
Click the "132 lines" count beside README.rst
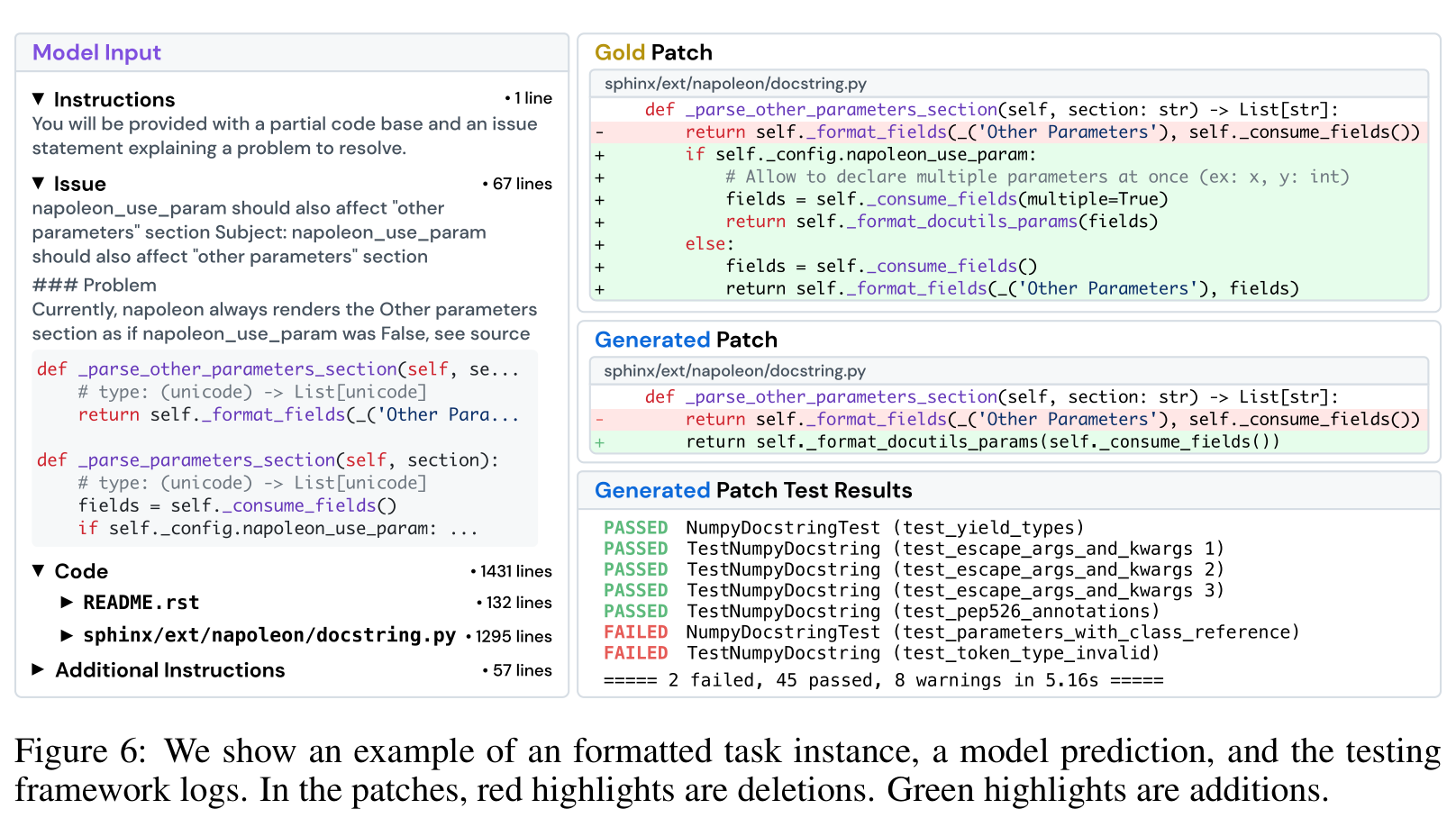(x=514, y=603)
